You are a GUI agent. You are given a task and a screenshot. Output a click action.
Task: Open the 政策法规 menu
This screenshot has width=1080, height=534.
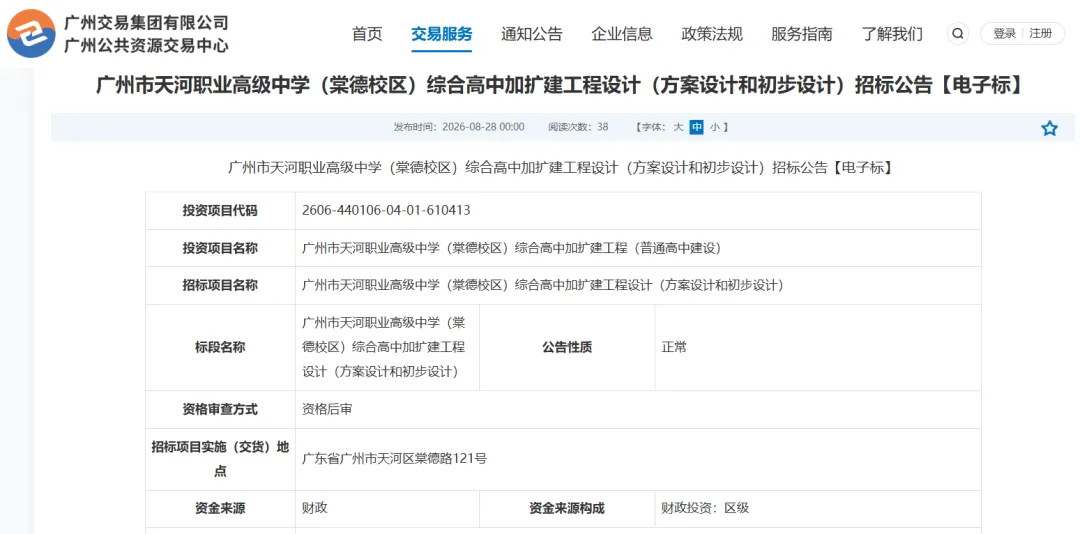click(x=712, y=34)
